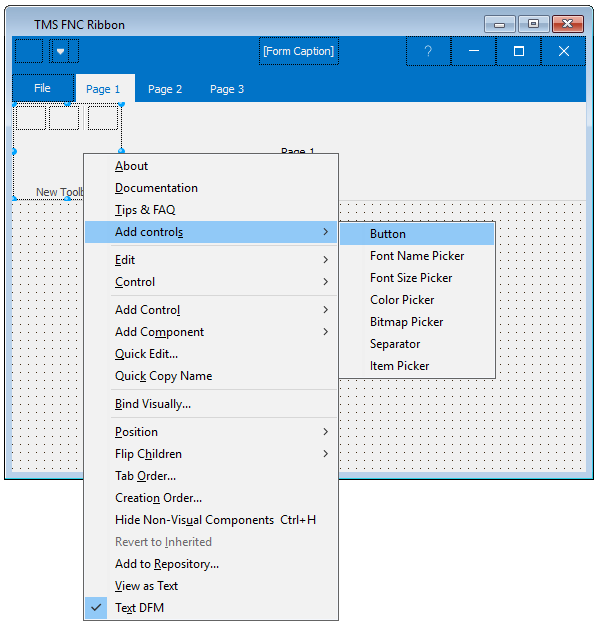Open Creation Order... dialog
The height and width of the screenshot is (628, 607).
point(212,498)
